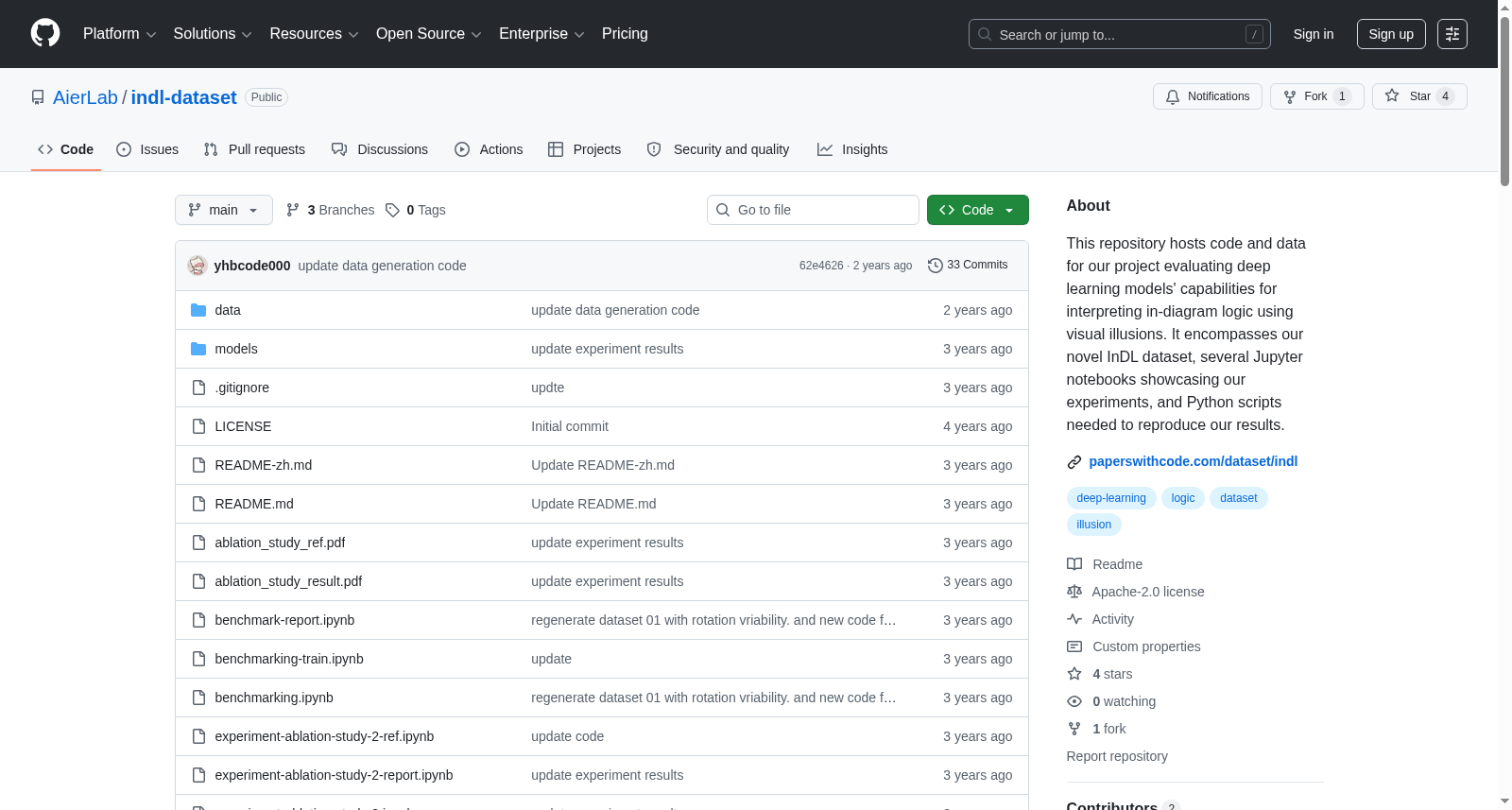Viewport: 1512px width, 810px height.
Task: Click the watching eye icon
Action: pos(1074,701)
